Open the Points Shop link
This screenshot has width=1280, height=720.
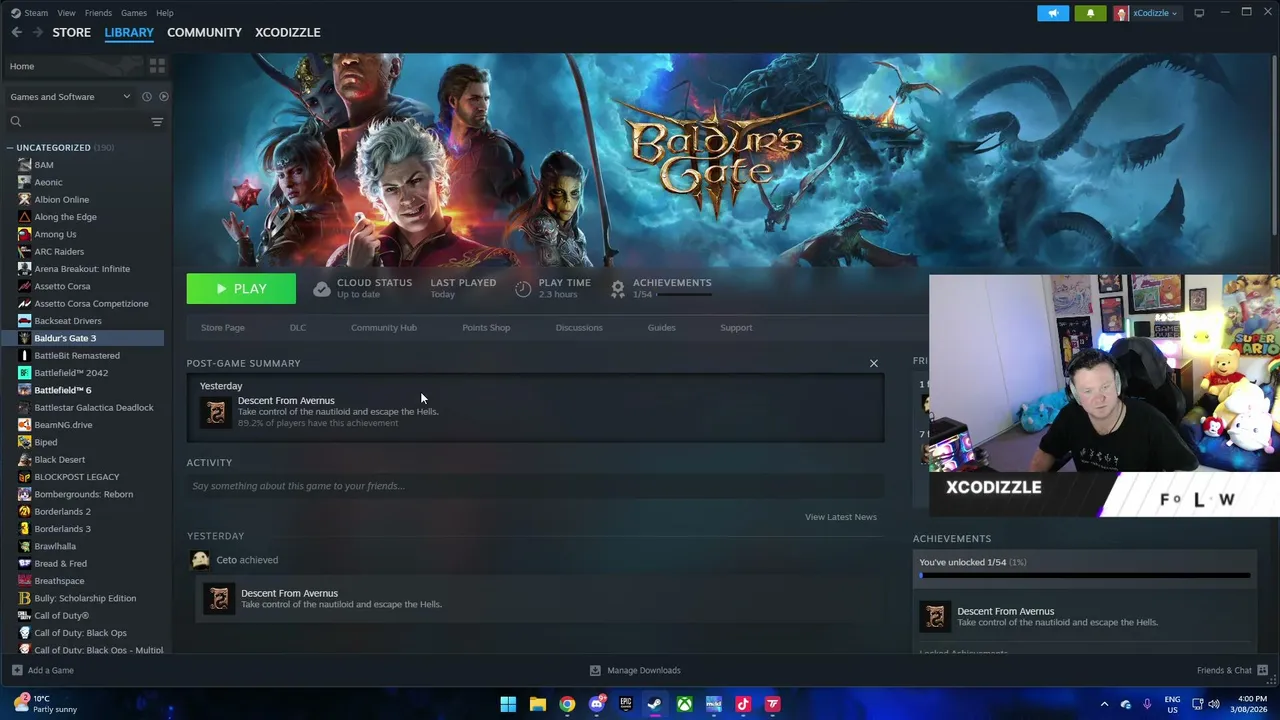point(486,328)
